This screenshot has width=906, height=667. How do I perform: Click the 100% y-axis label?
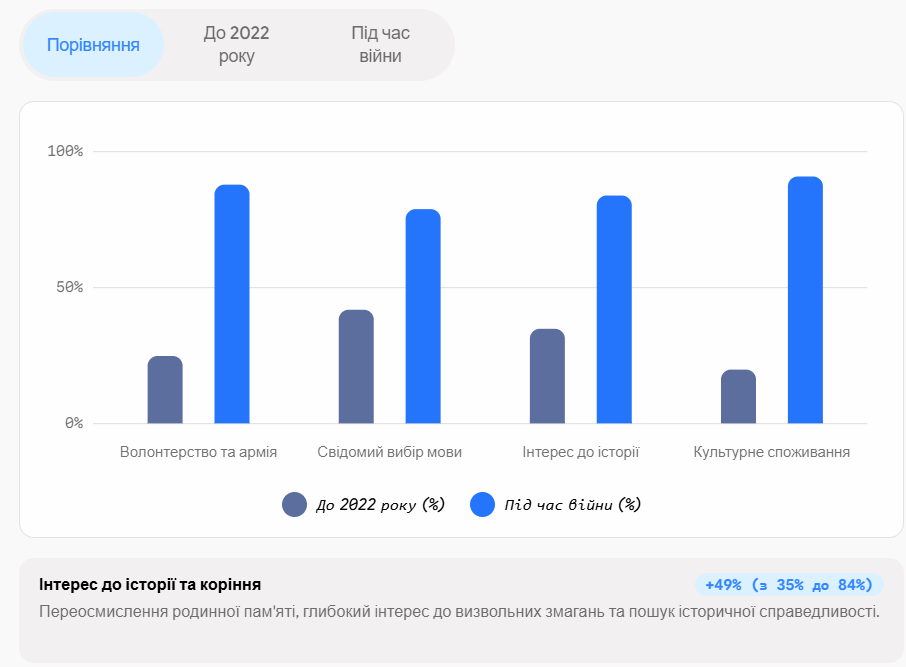pos(65,151)
